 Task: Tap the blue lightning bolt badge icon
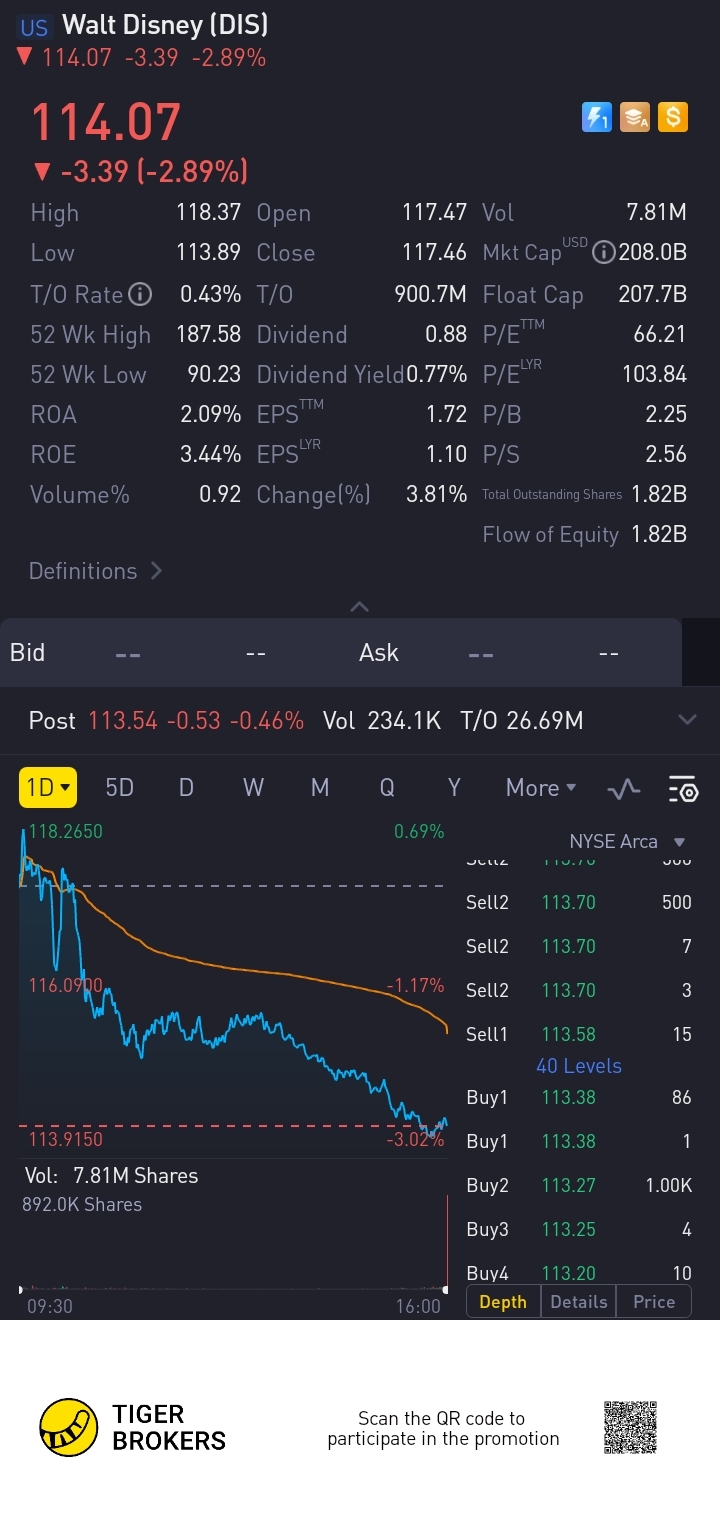coord(596,118)
